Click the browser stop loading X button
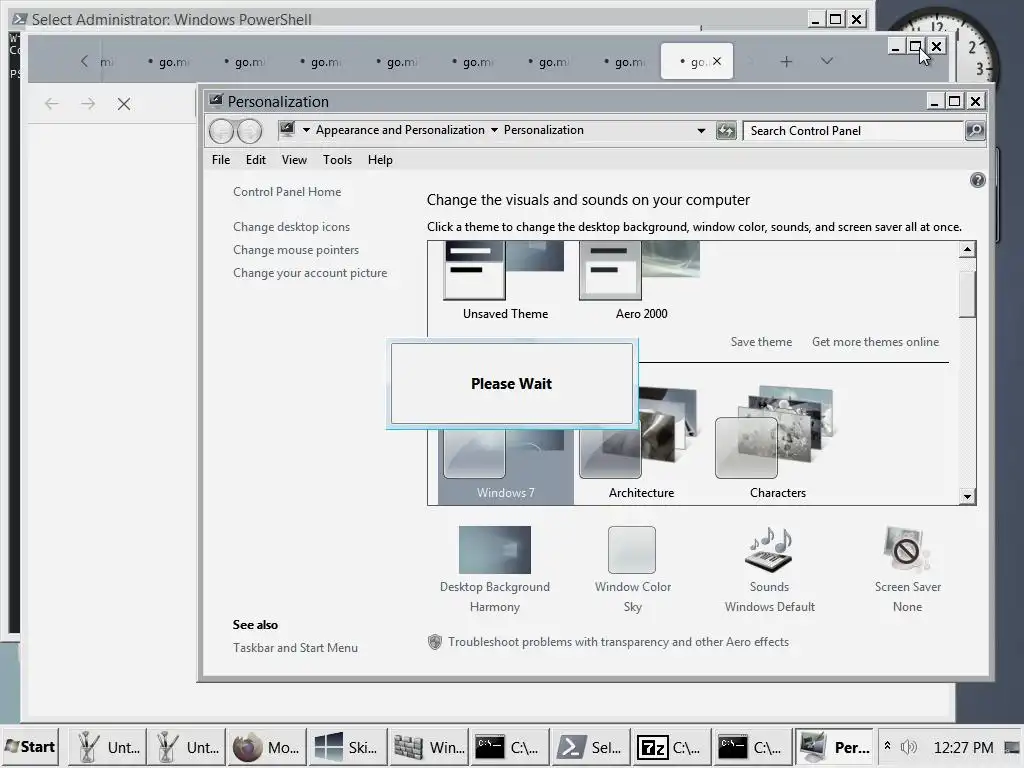This screenshot has height=768, width=1024. click(x=124, y=104)
